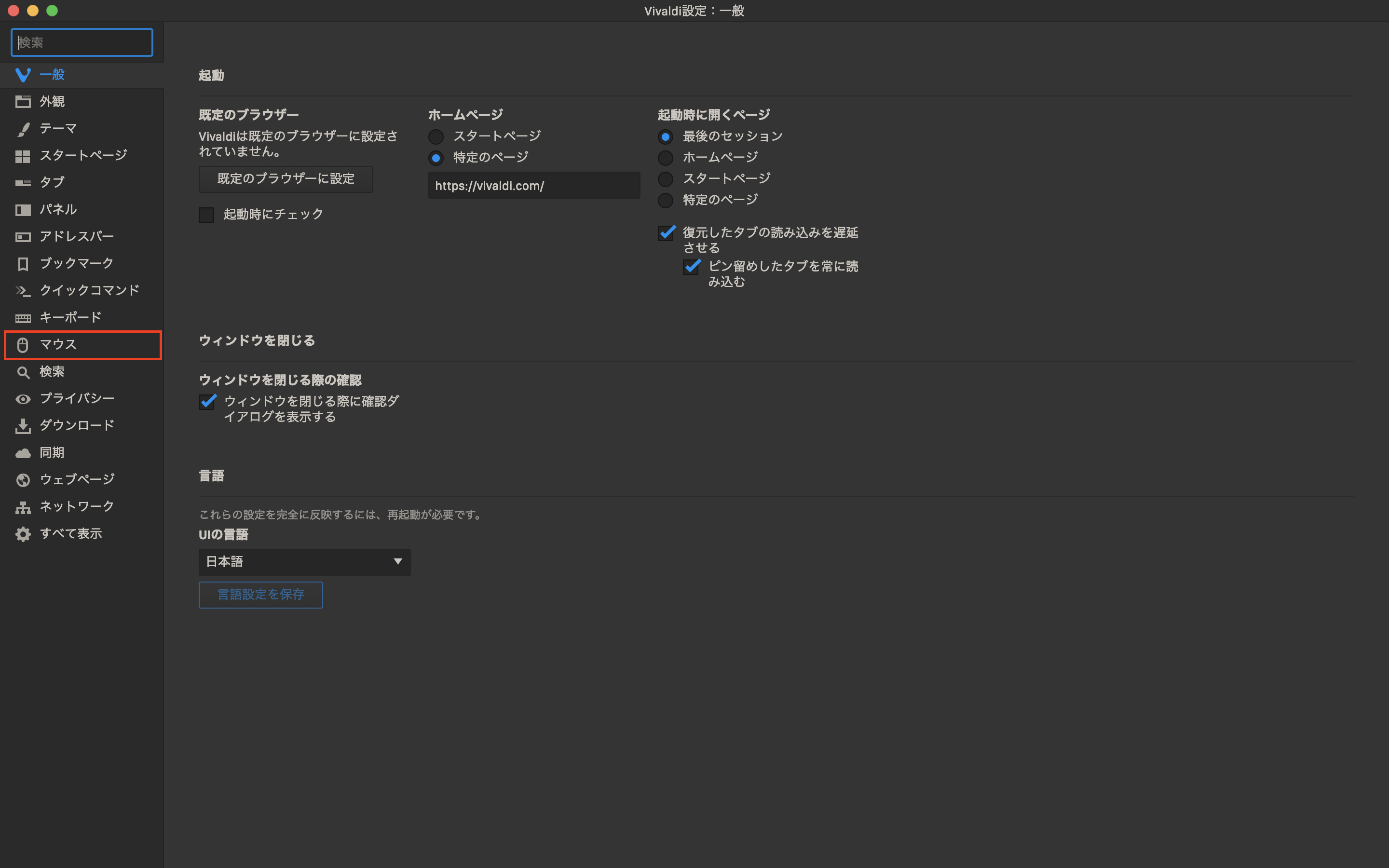Uncheck ウィンドウを閉じる際に確認ダイアログ checkbox
The width and height of the screenshot is (1389, 868).
(x=207, y=401)
